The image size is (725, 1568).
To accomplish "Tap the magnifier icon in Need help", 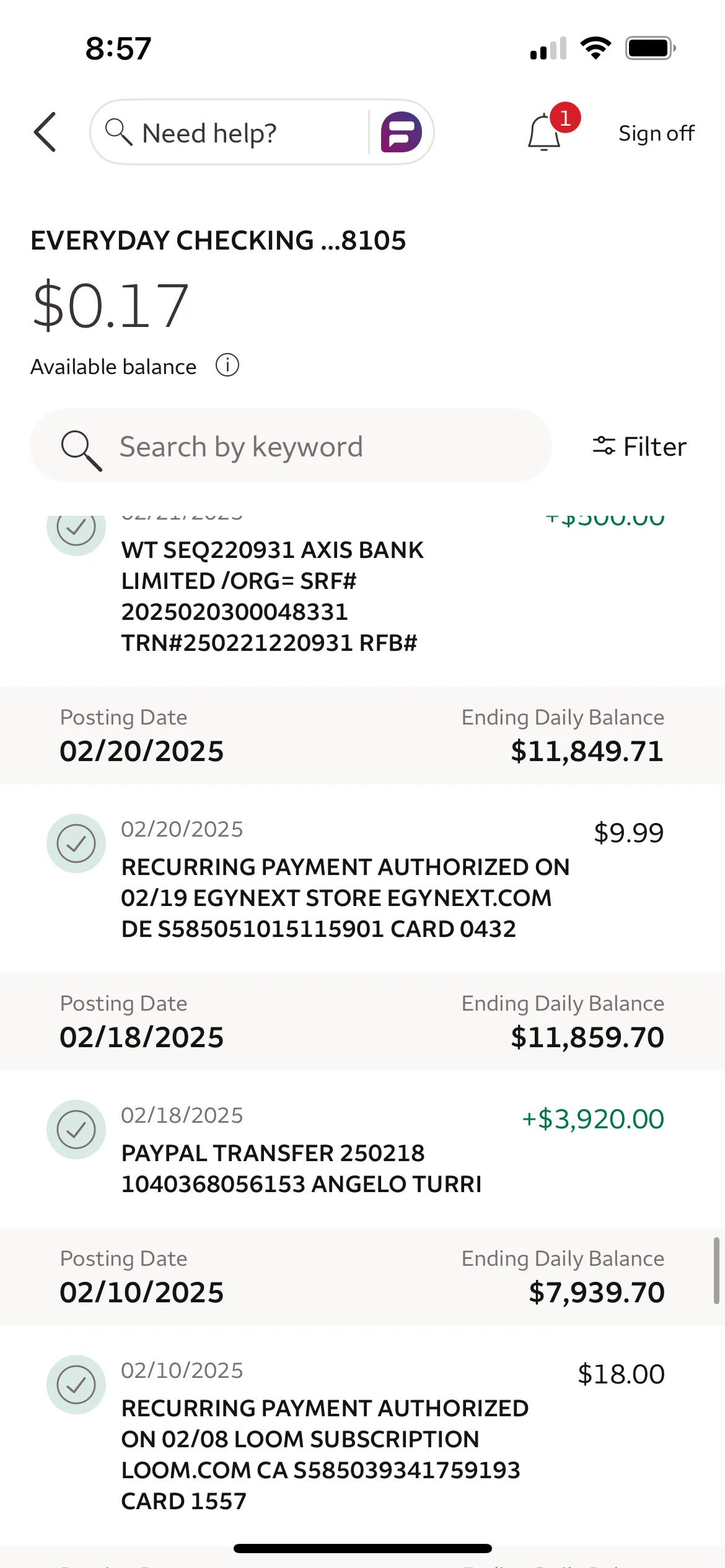I will click(x=118, y=132).
